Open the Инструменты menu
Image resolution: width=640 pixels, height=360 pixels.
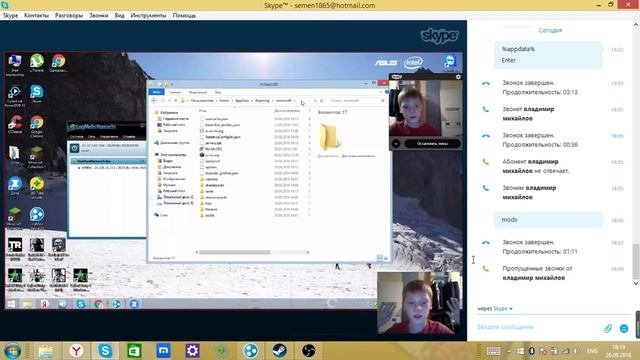[148, 16]
